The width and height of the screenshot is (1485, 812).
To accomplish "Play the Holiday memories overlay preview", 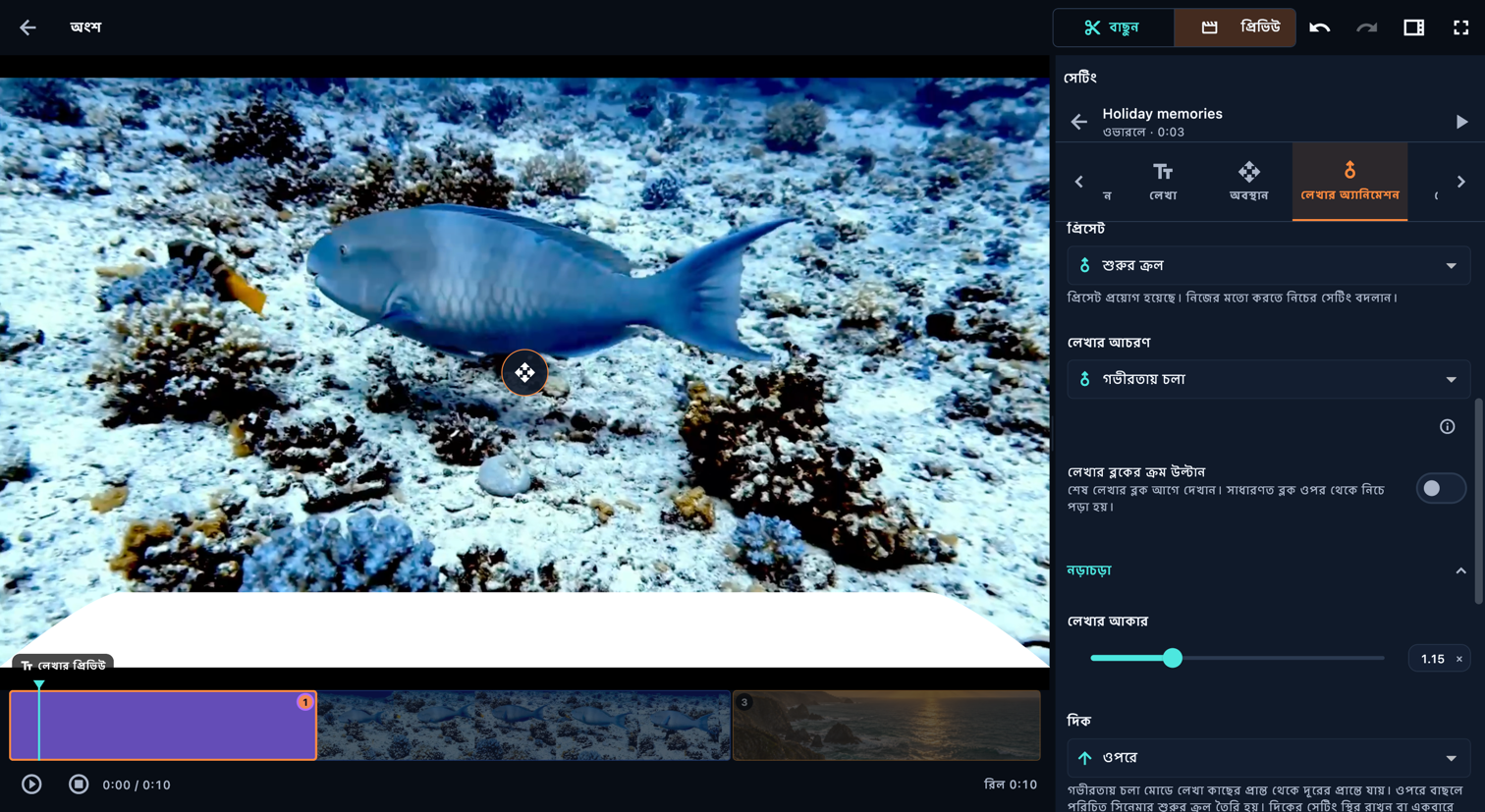I will click(x=1461, y=122).
